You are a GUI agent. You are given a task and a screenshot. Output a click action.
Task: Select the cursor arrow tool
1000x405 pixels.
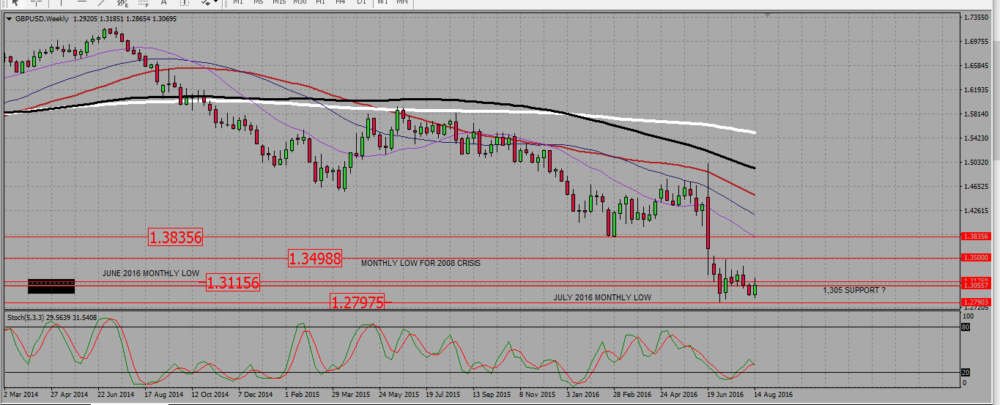[15, 3]
